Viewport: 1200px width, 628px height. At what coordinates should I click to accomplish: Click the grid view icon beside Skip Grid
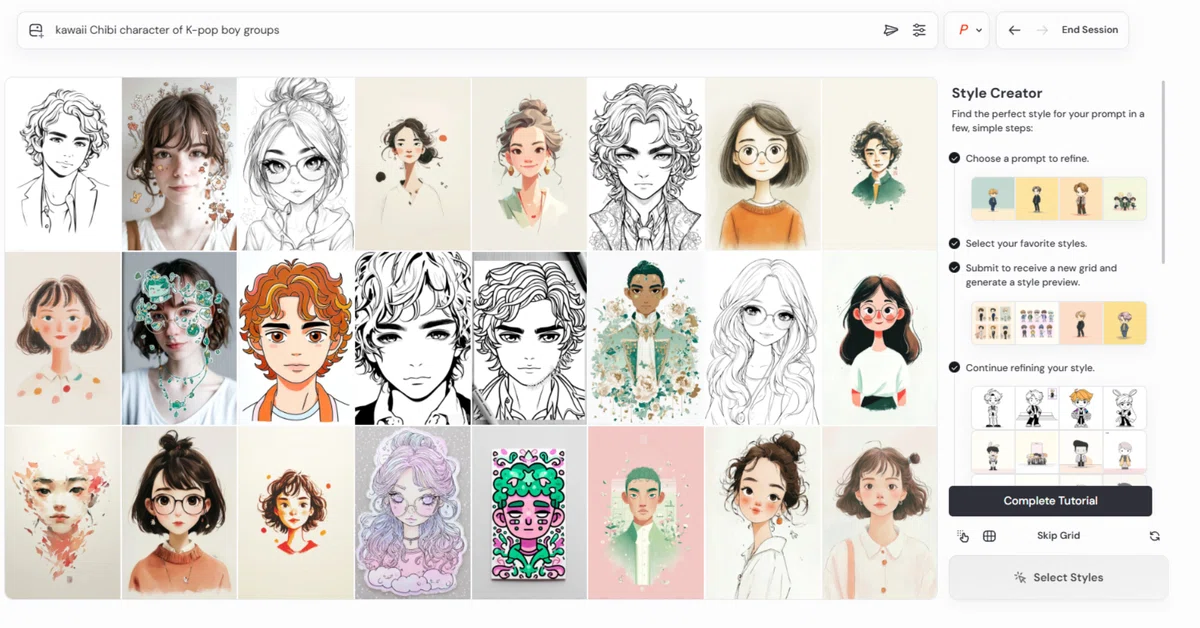pos(989,536)
